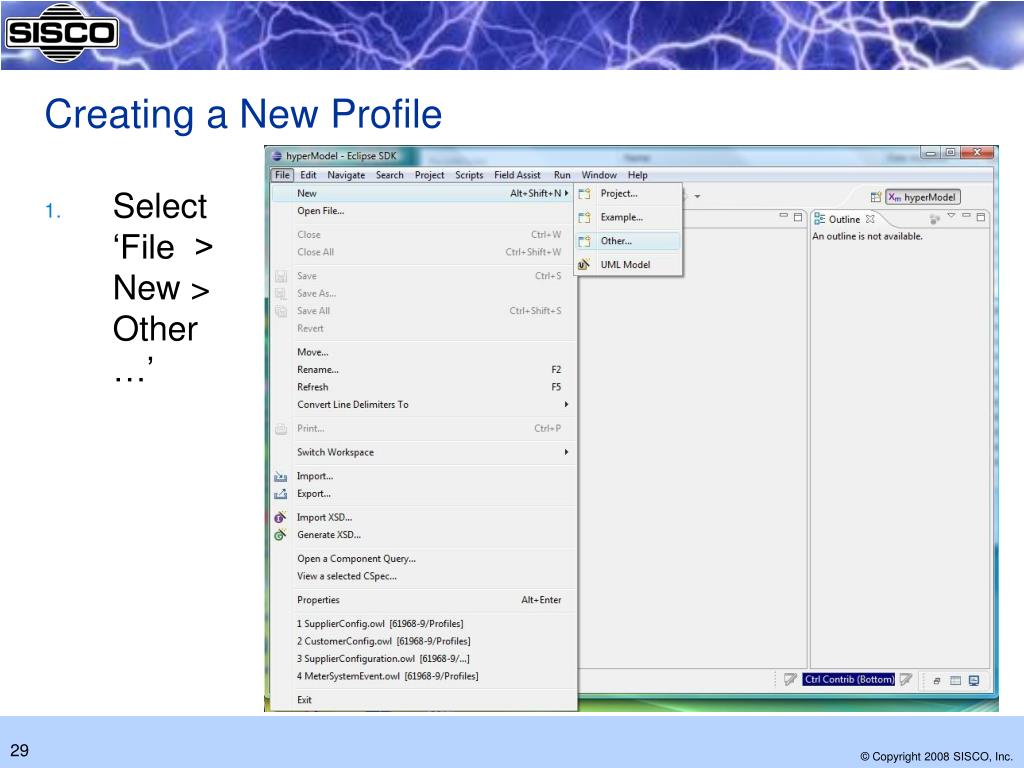Open the Outline view menu triangle

(x=952, y=216)
